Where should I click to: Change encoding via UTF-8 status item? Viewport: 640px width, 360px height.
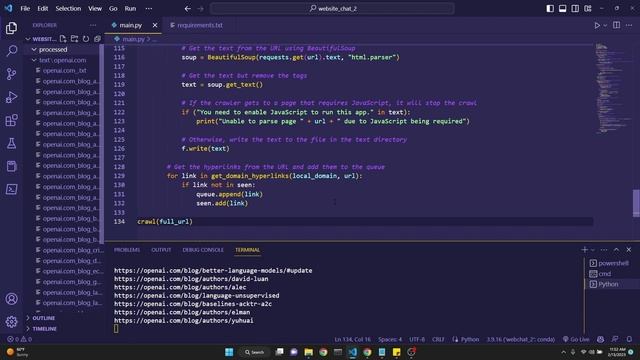pyautogui.click(x=417, y=339)
